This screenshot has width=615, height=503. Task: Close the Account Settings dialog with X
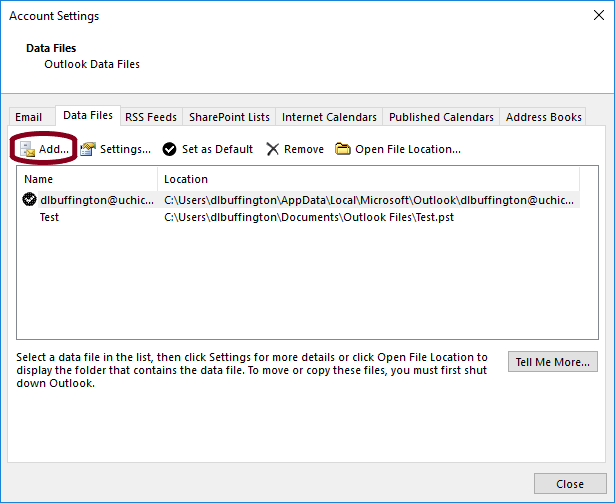(x=599, y=15)
